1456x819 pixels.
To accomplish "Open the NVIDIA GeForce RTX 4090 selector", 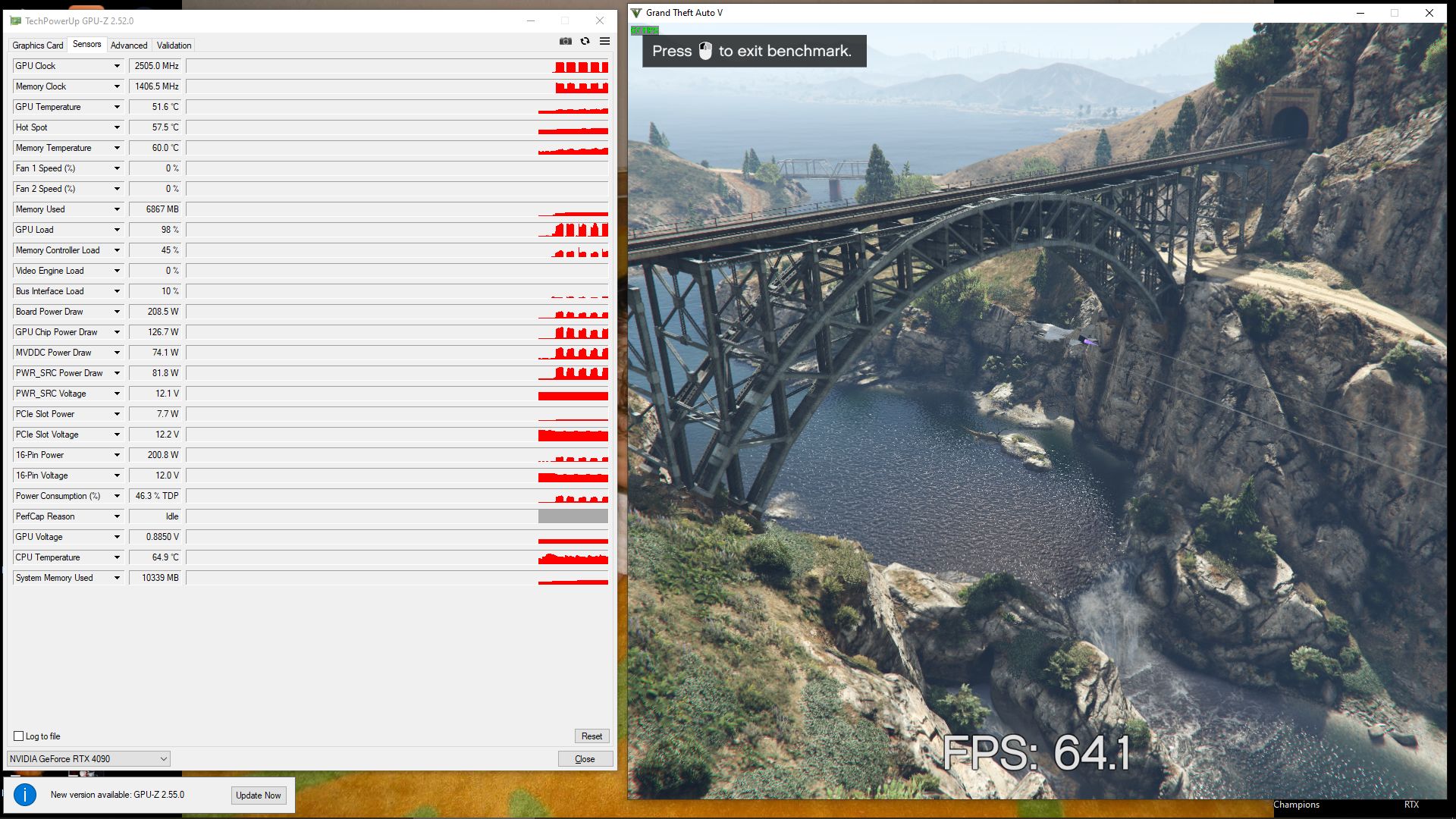I will [x=88, y=758].
